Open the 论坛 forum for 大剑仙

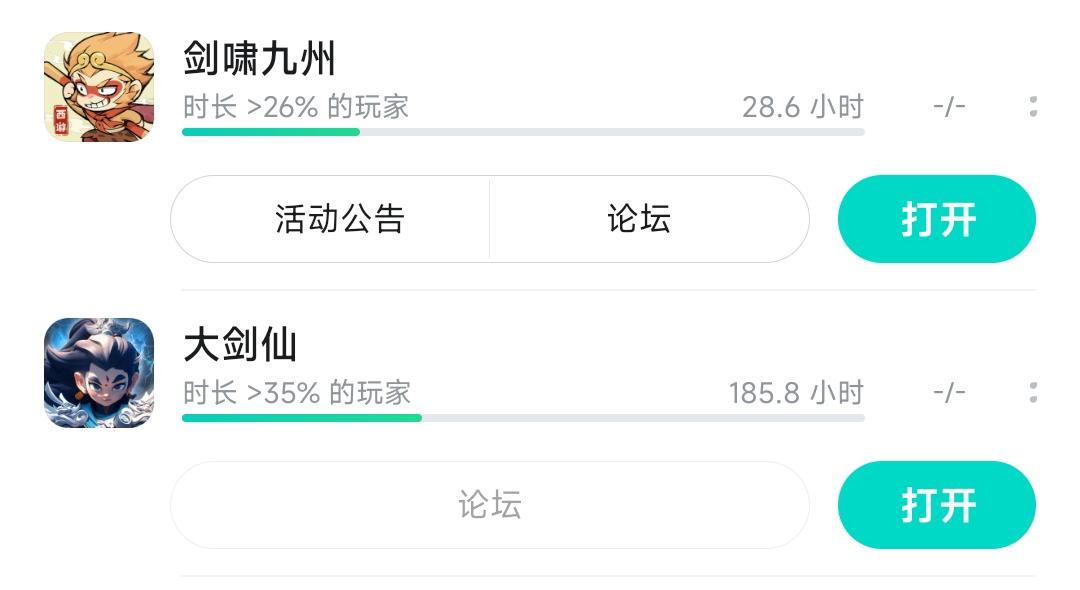(x=490, y=505)
